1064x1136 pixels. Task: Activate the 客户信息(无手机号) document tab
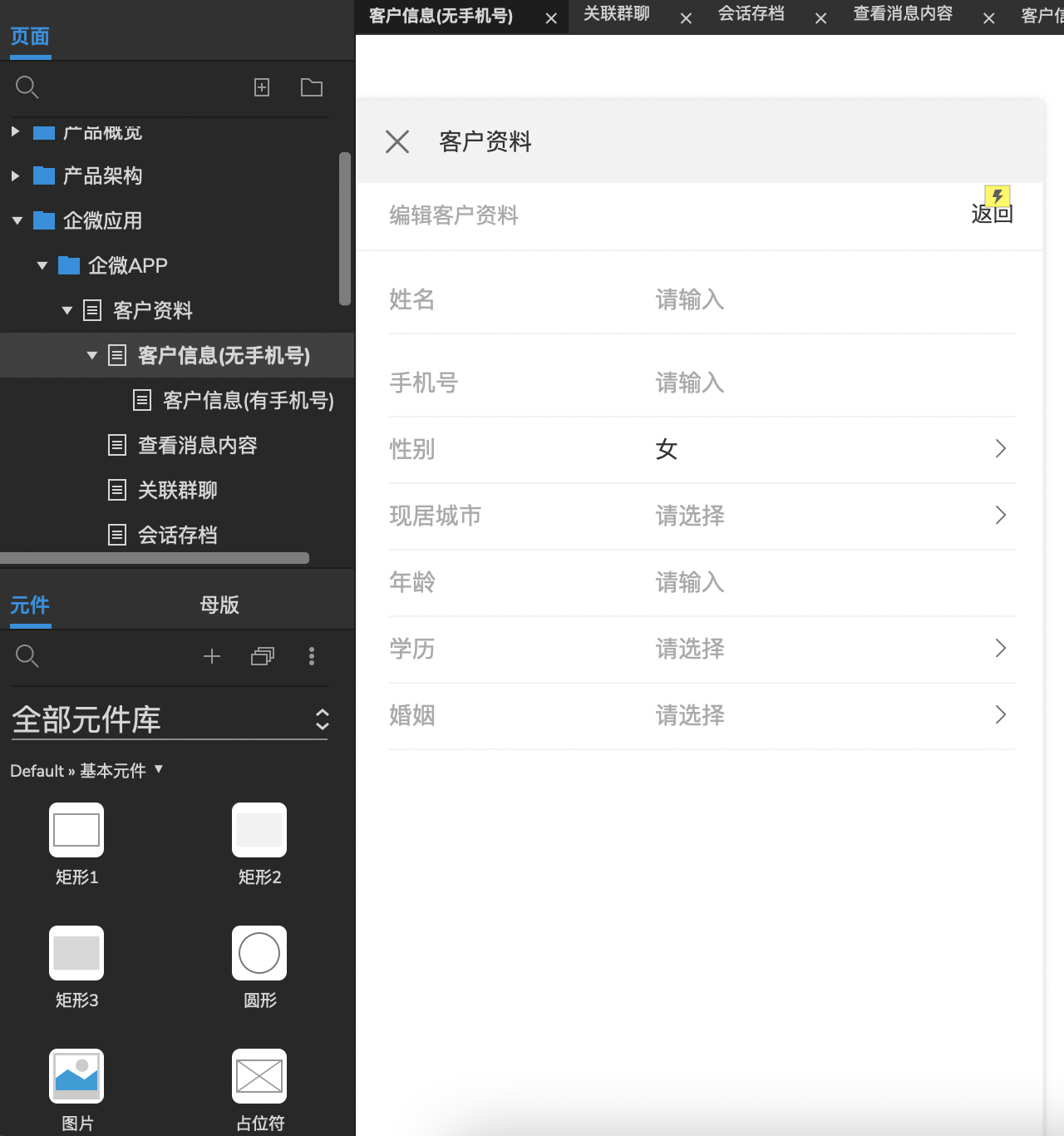coord(441,16)
